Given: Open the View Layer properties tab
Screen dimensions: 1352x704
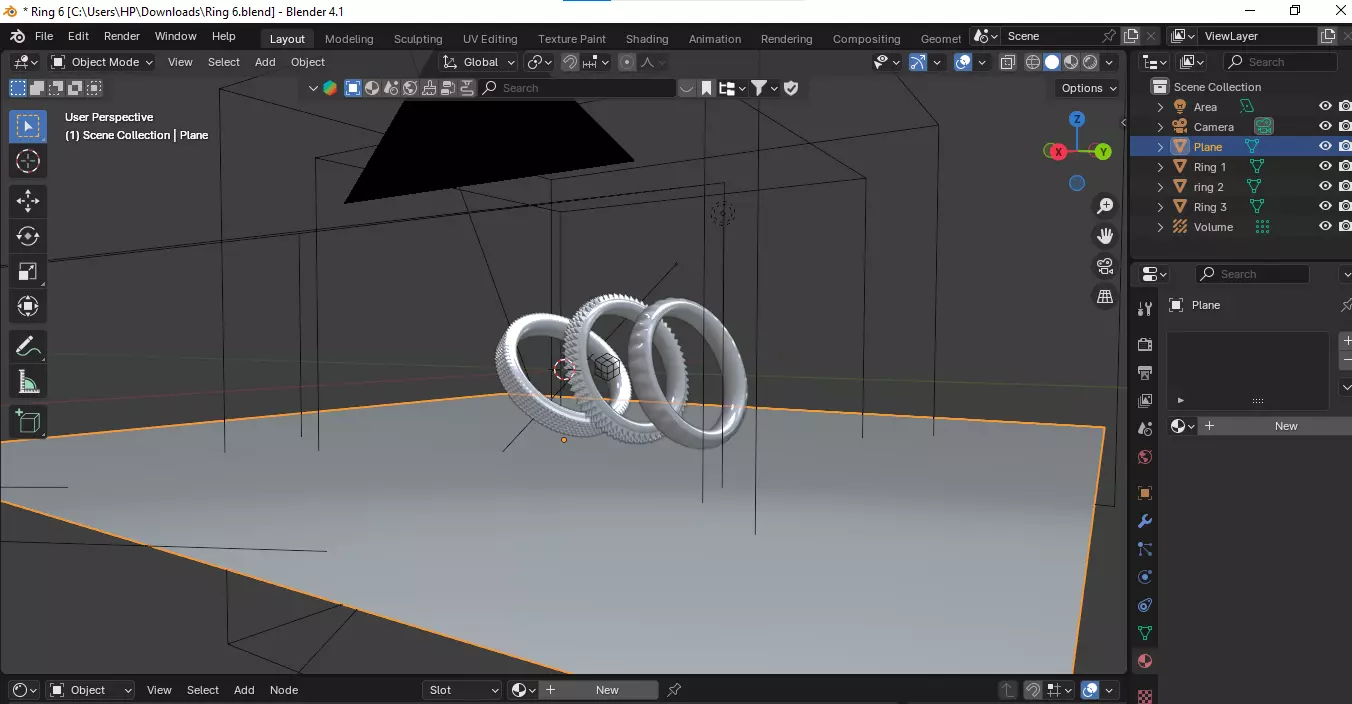Looking at the screenshot, I should pyautogui.click(x=1145, y=400).
